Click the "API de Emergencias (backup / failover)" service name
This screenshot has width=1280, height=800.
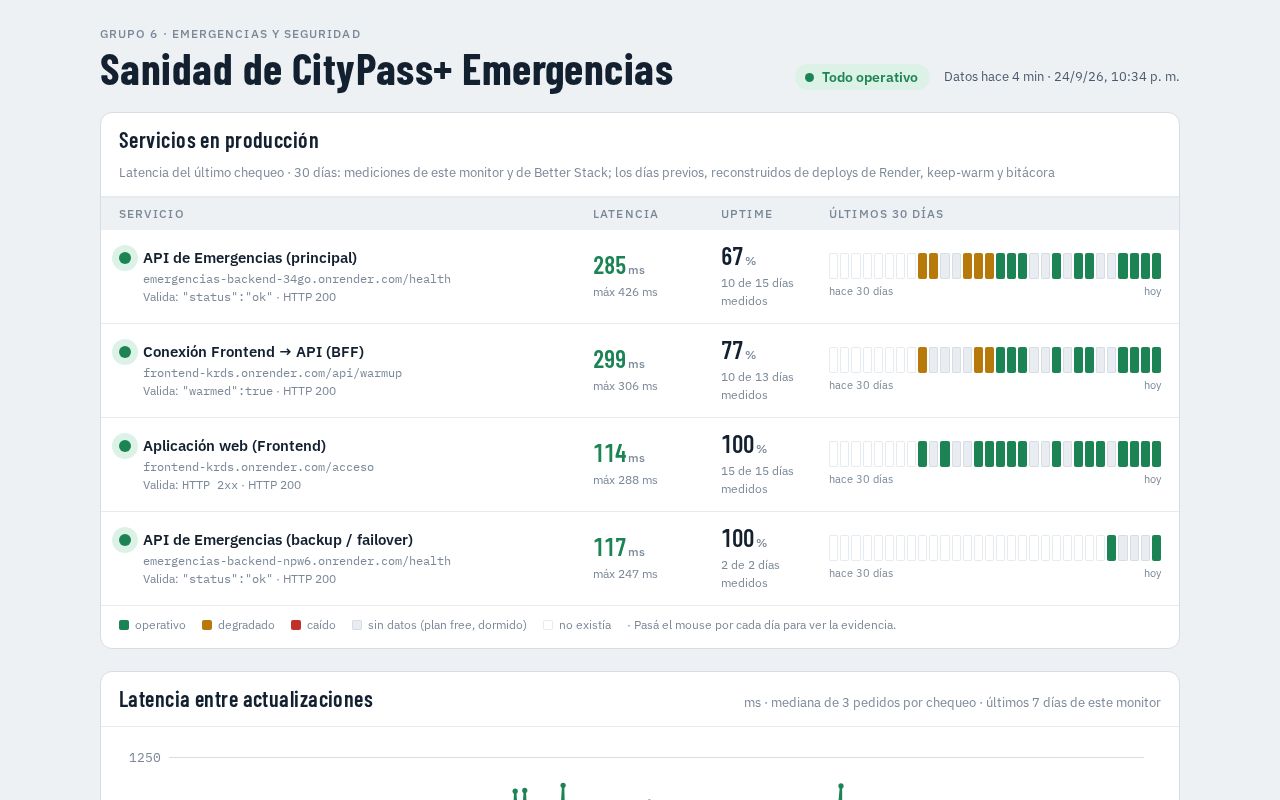coord(278,540)
